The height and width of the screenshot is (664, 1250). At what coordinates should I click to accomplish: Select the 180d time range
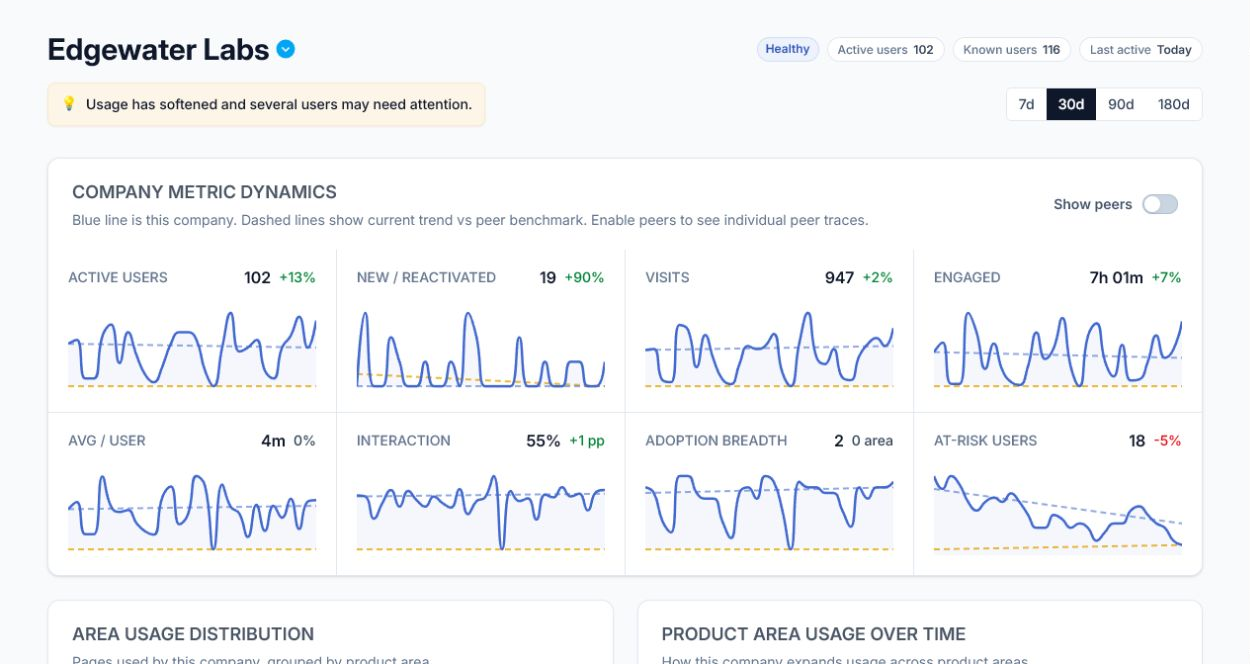click(1174, 104)
